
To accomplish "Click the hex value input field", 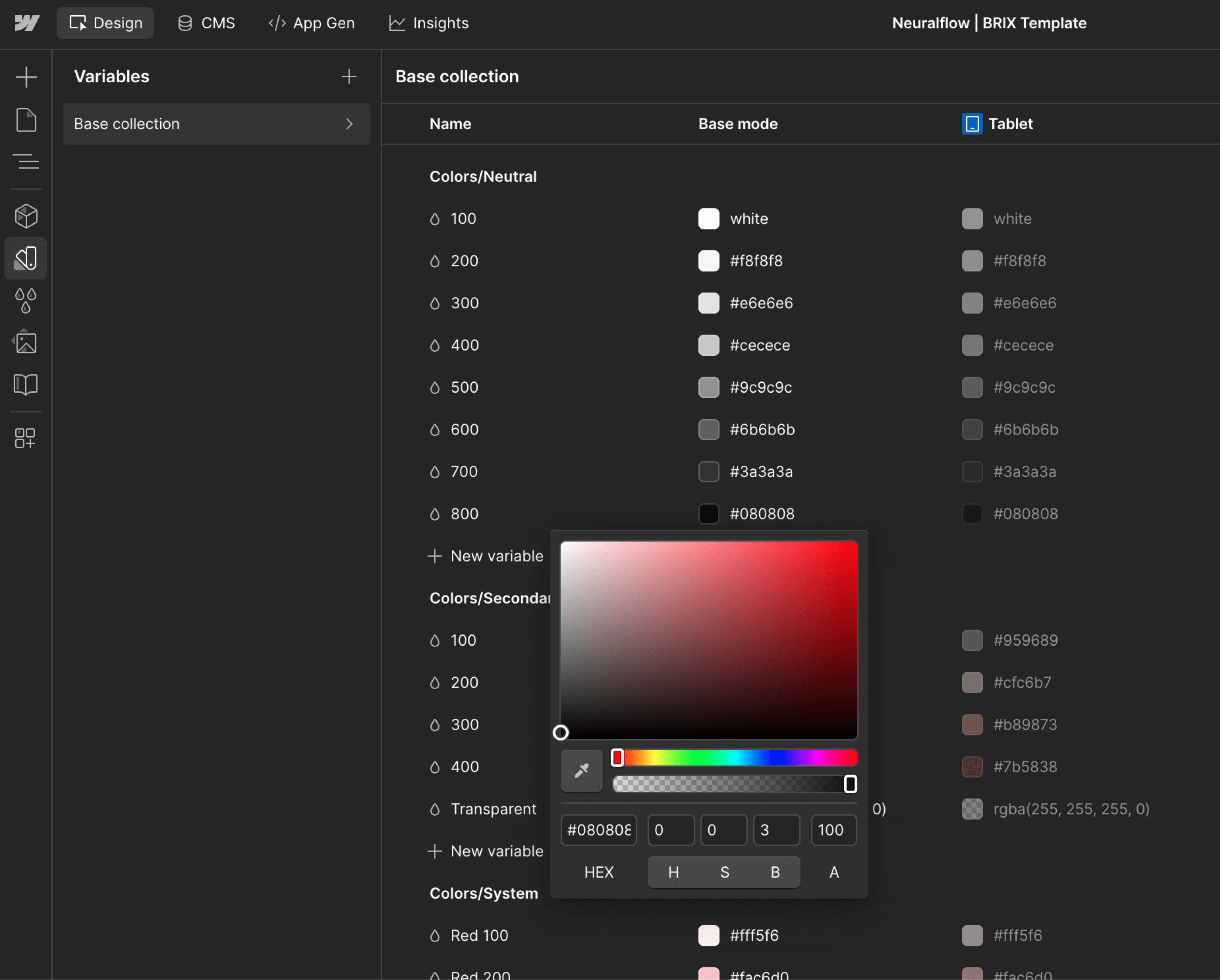I will [598, 830].
